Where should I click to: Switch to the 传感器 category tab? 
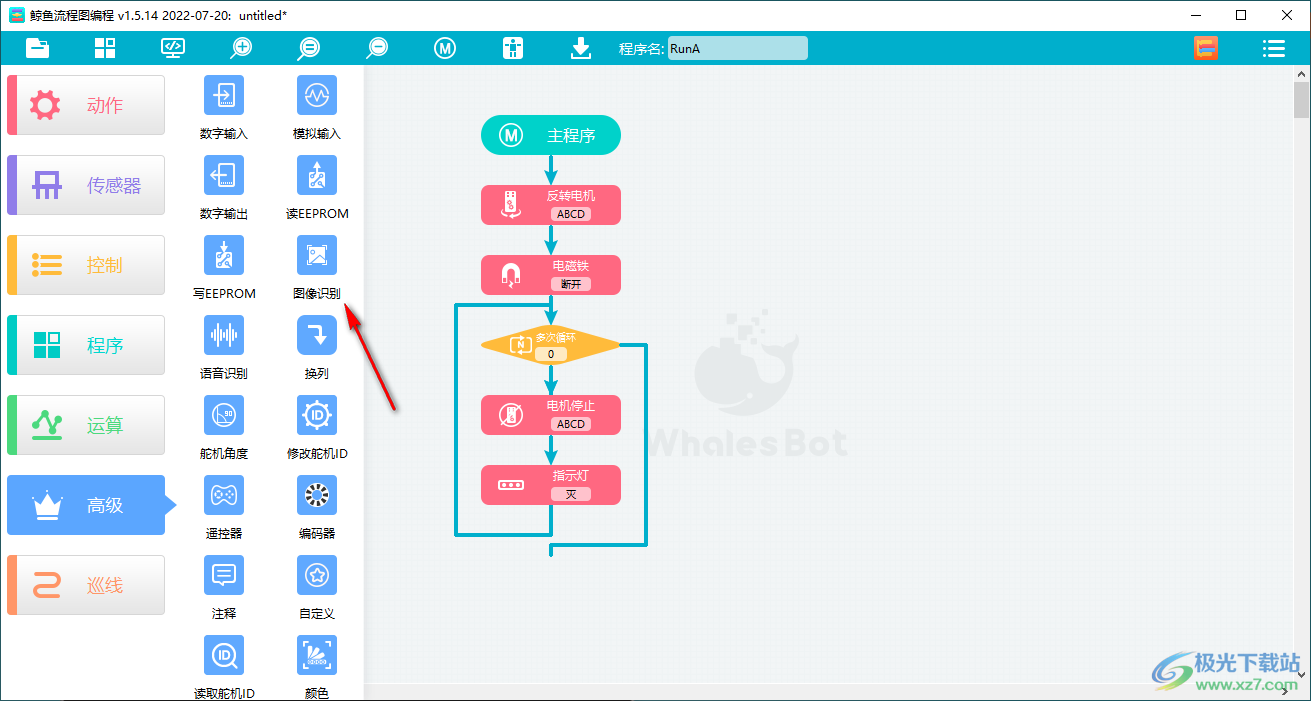pos(86,185)
